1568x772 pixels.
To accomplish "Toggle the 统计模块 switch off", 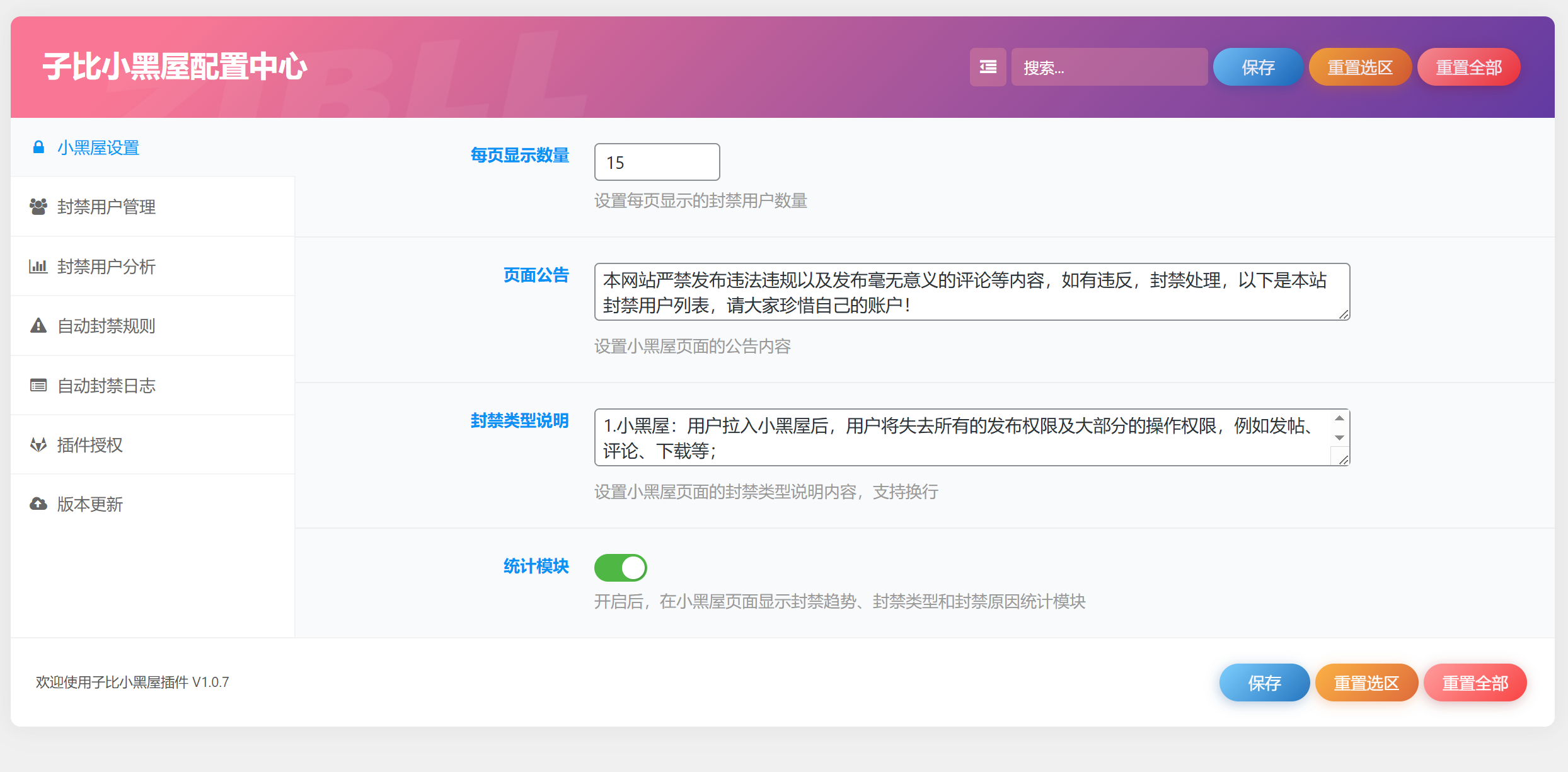I will (621, 567).
